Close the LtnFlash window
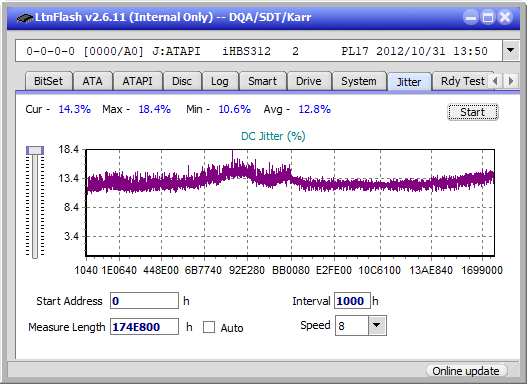This screenshot has height=384, width=527. pos(504,17)
